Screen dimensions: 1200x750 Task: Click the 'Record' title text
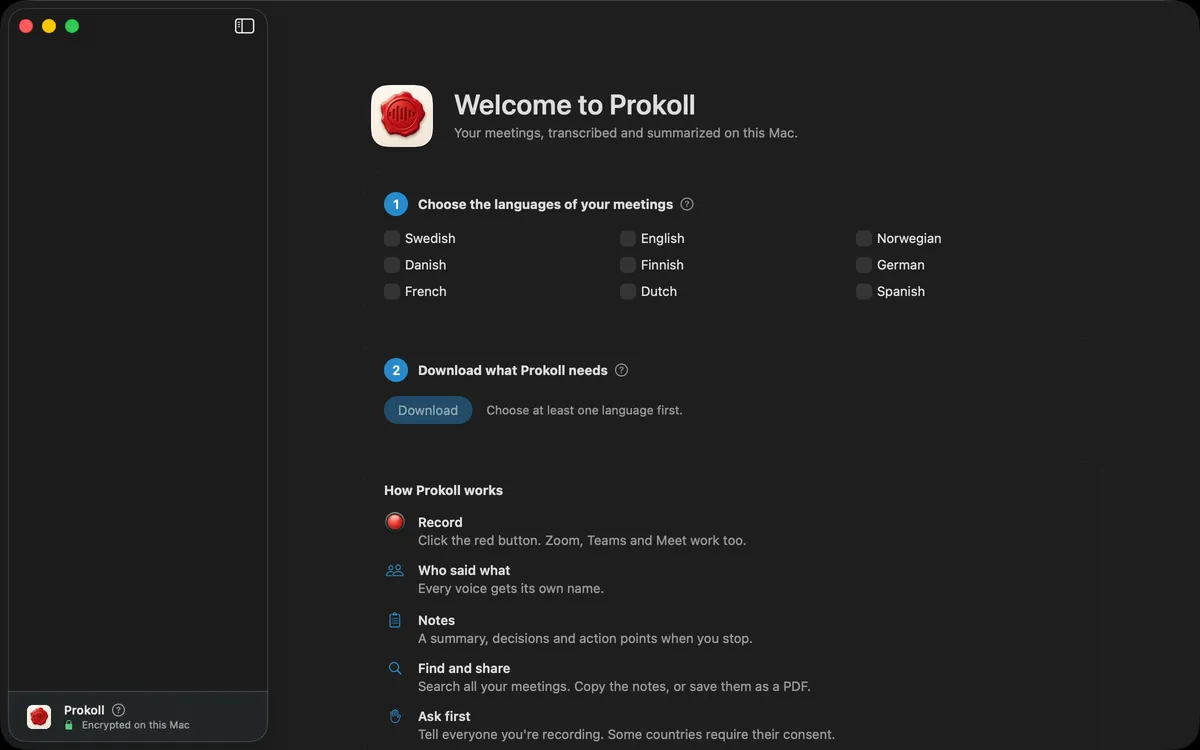(x=440, y=522)
